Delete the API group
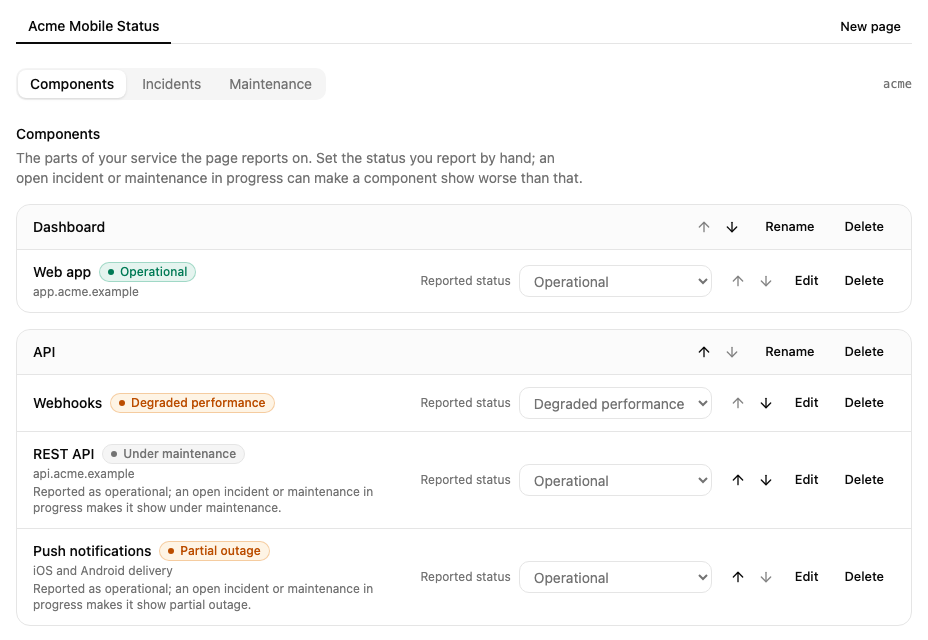The image size is (928, 640). coord(864,352)
